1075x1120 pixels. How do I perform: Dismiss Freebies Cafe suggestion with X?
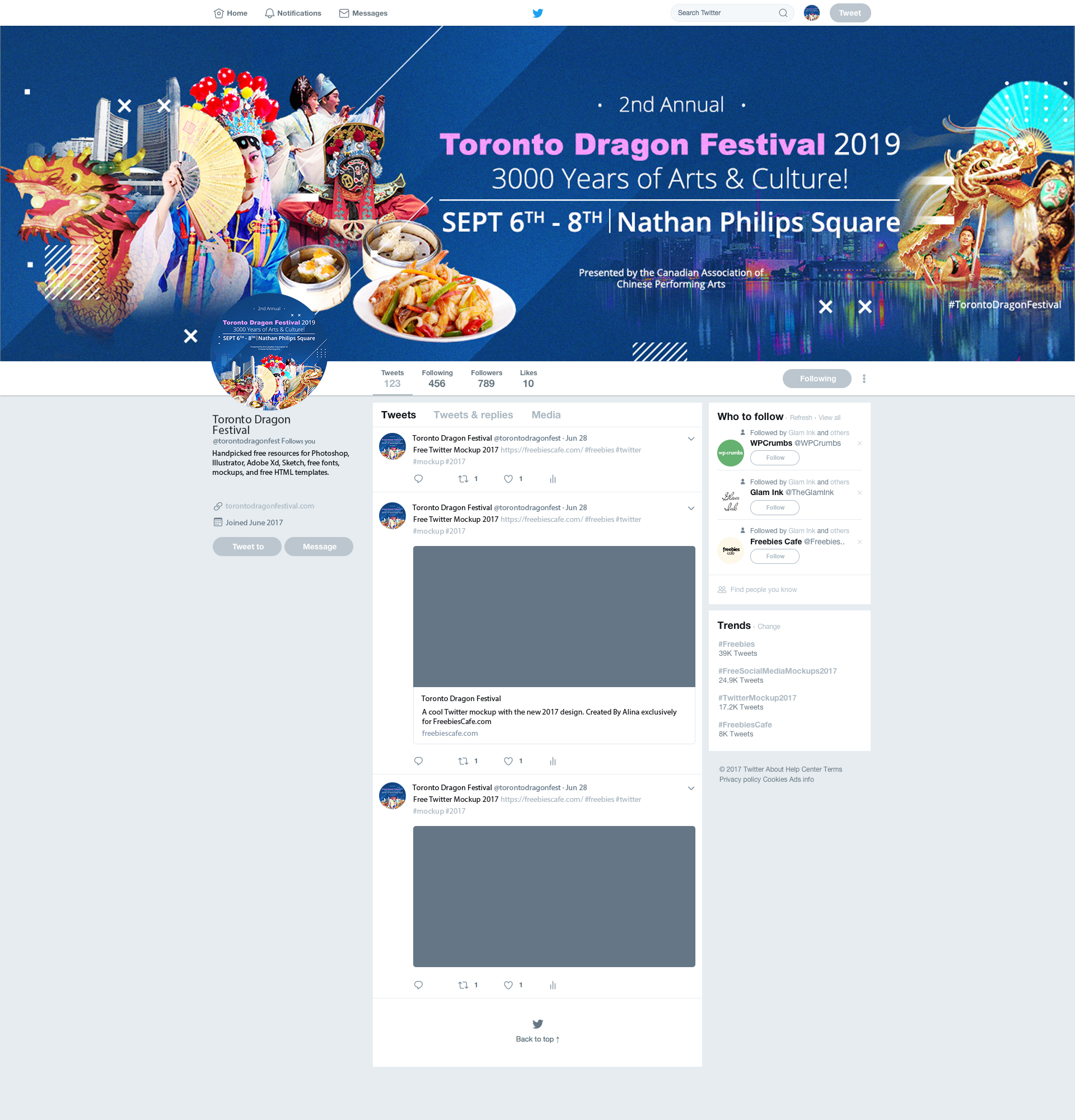(x=859, y=542)
